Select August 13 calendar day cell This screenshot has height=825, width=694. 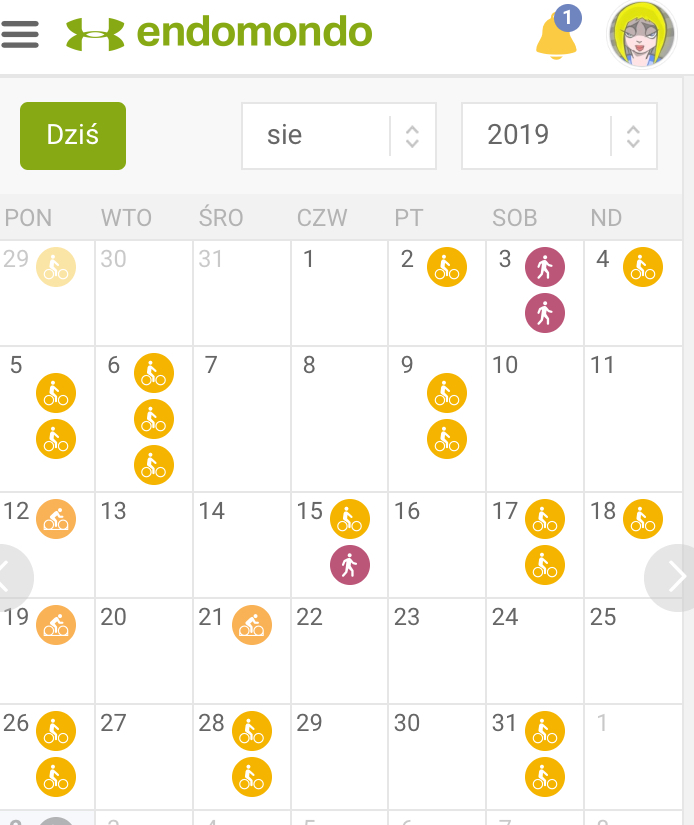tap(143, 545)
